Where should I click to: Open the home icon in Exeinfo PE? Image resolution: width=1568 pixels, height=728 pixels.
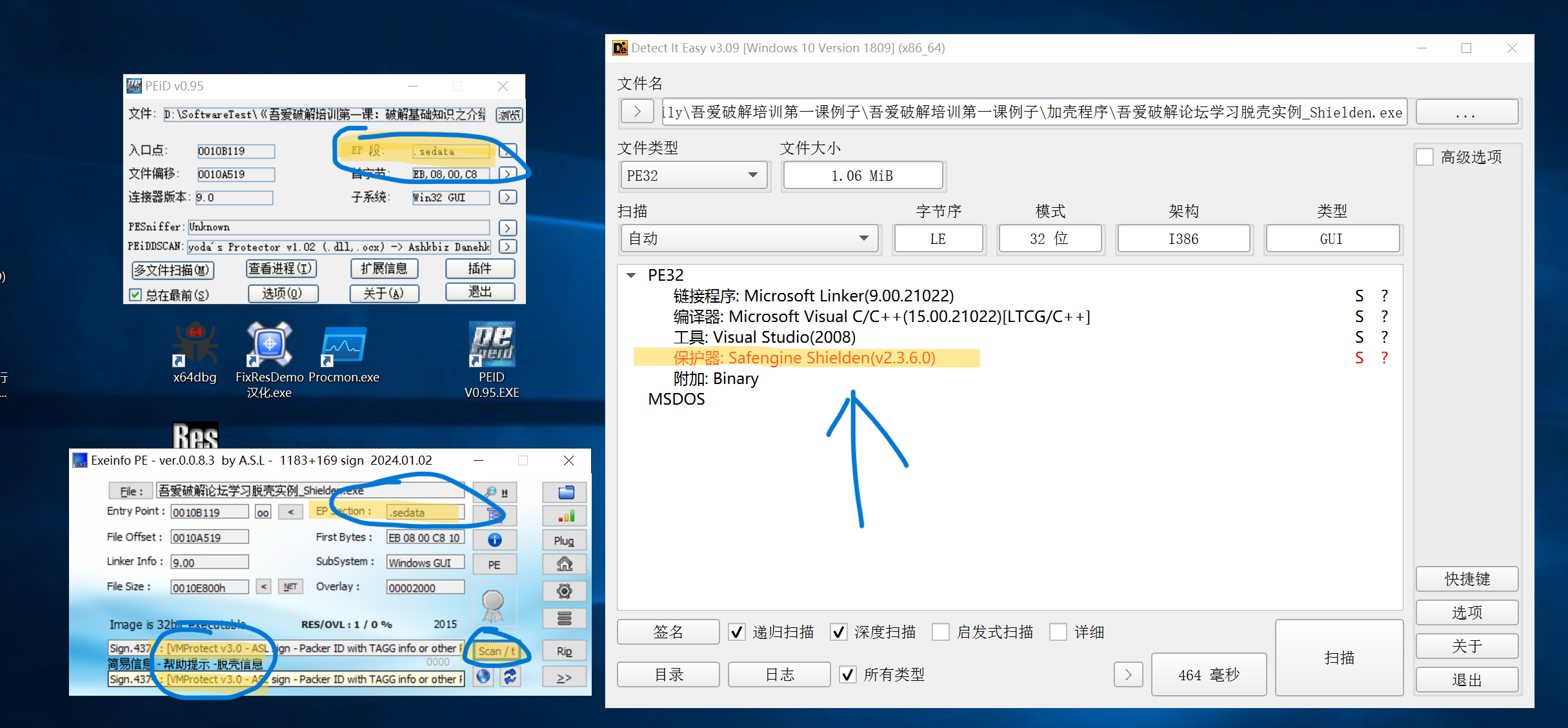pos(565,565)
